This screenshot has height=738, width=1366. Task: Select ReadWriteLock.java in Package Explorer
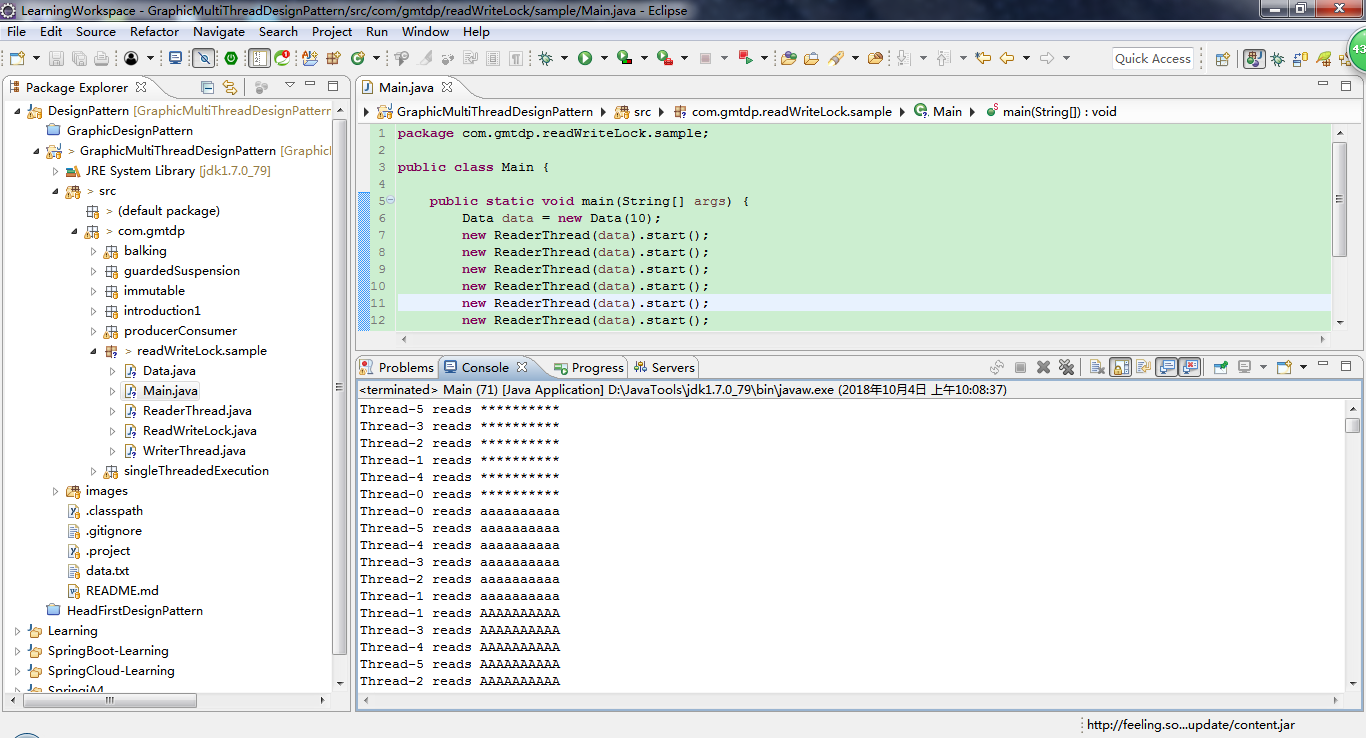199,431
